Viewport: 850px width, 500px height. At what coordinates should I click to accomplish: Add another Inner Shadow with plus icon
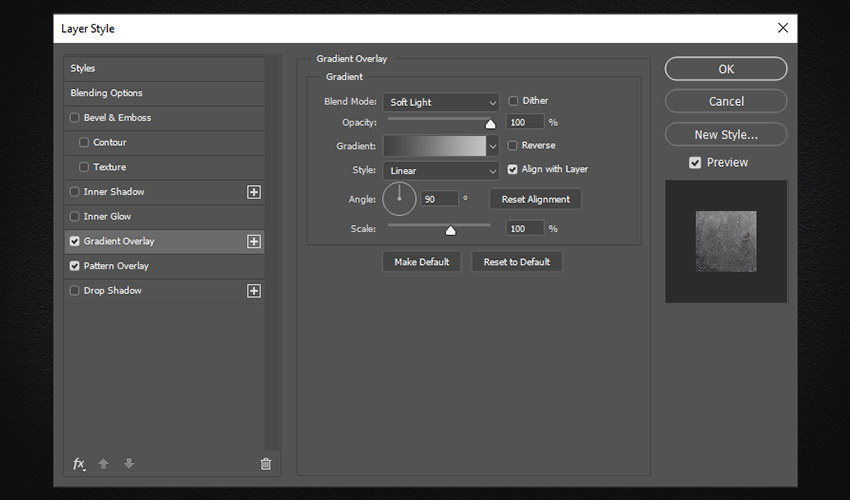click(254, 192)
